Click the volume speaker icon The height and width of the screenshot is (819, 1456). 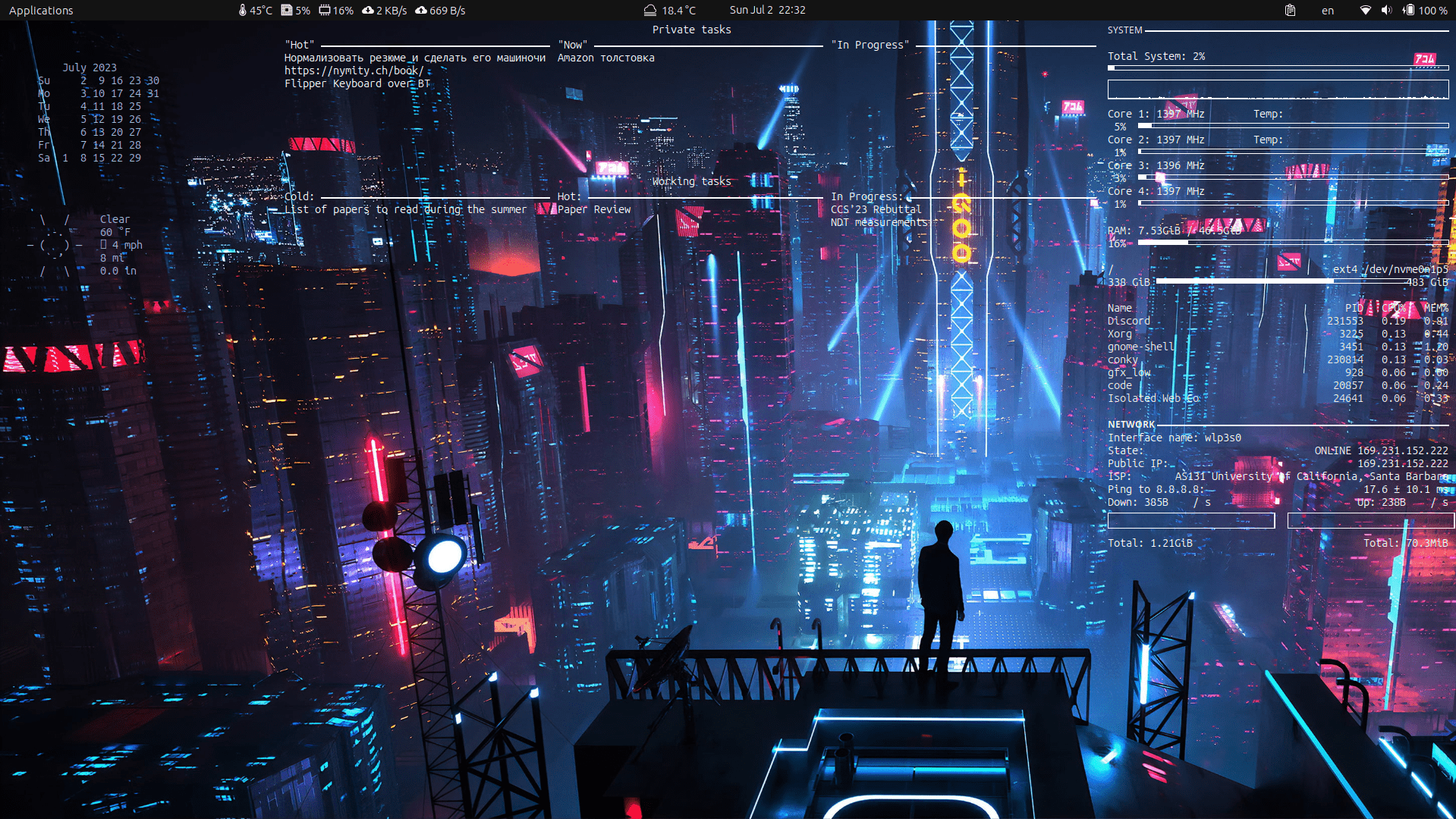tap(1386, 11)
